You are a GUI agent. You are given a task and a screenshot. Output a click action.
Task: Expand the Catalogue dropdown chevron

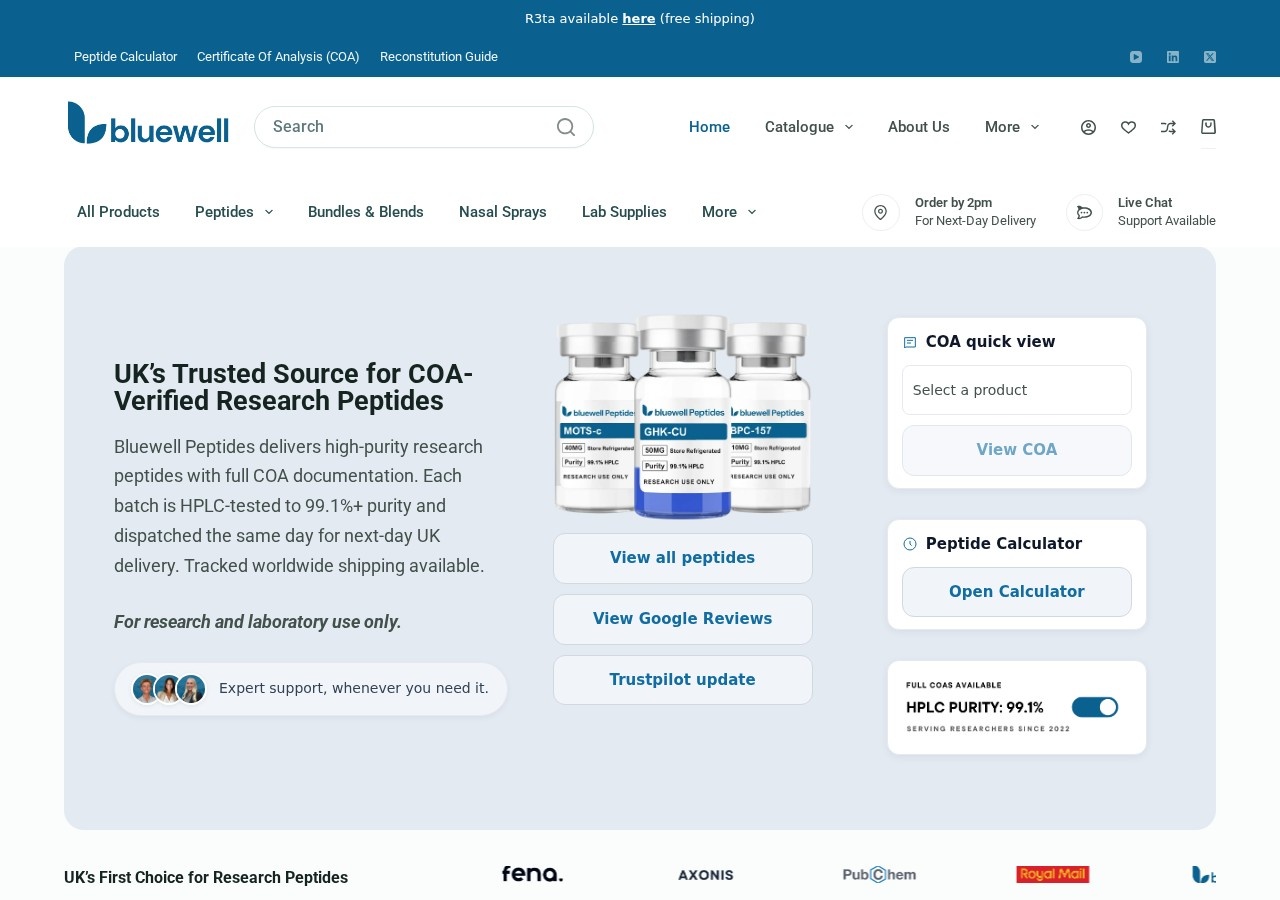pos(849,127)
